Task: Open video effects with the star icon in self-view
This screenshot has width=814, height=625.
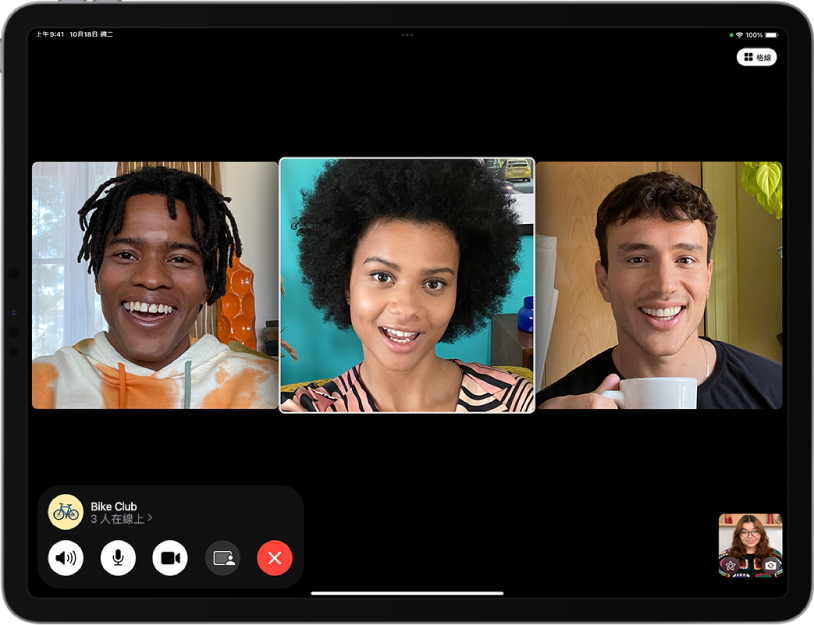Action: [729, 564]
